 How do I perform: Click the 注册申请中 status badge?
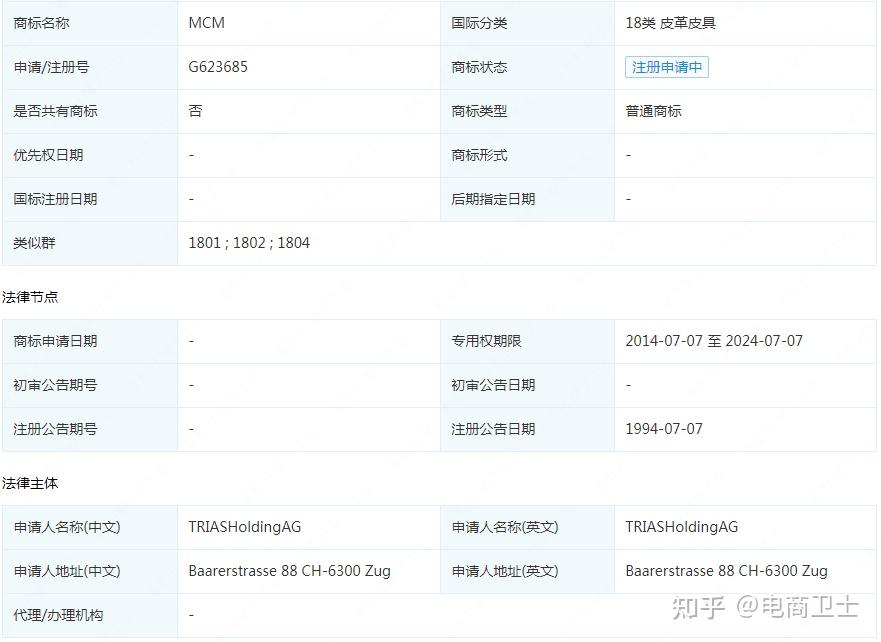click(666, 67)
